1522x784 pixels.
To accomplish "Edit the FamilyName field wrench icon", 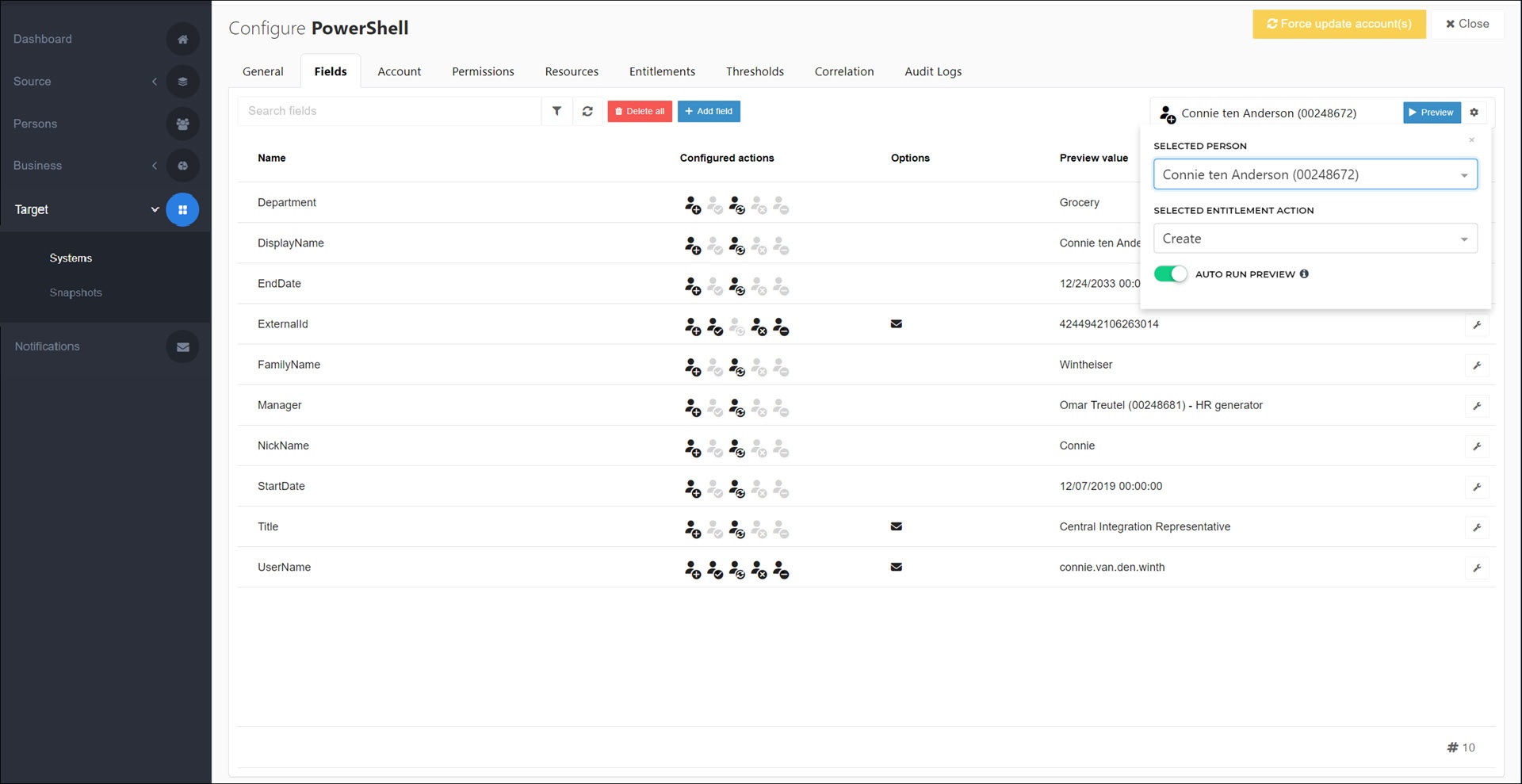I will pos(1477,365).
